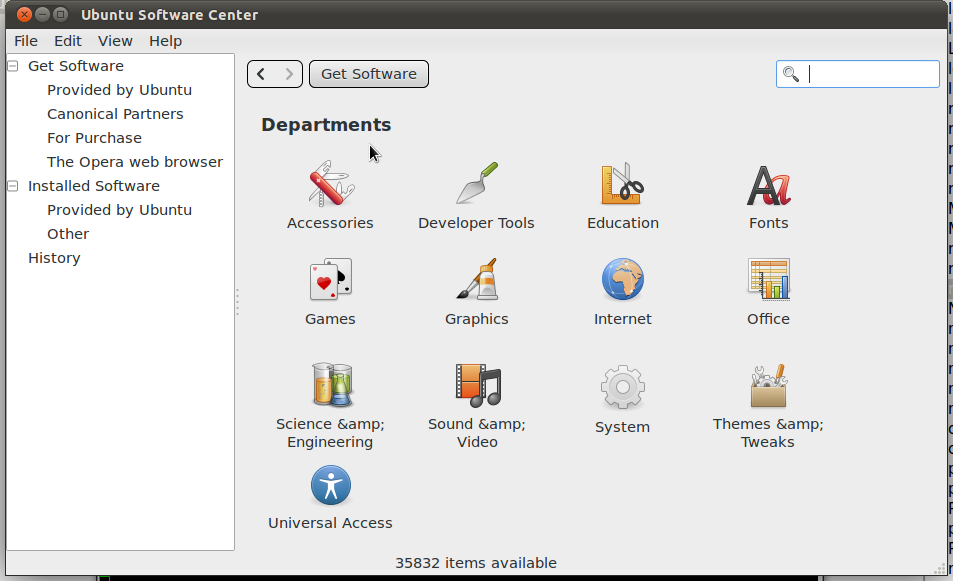Screen dimensions: 953x581
Task: Open the View menu
Action: [x=115, y=41]
